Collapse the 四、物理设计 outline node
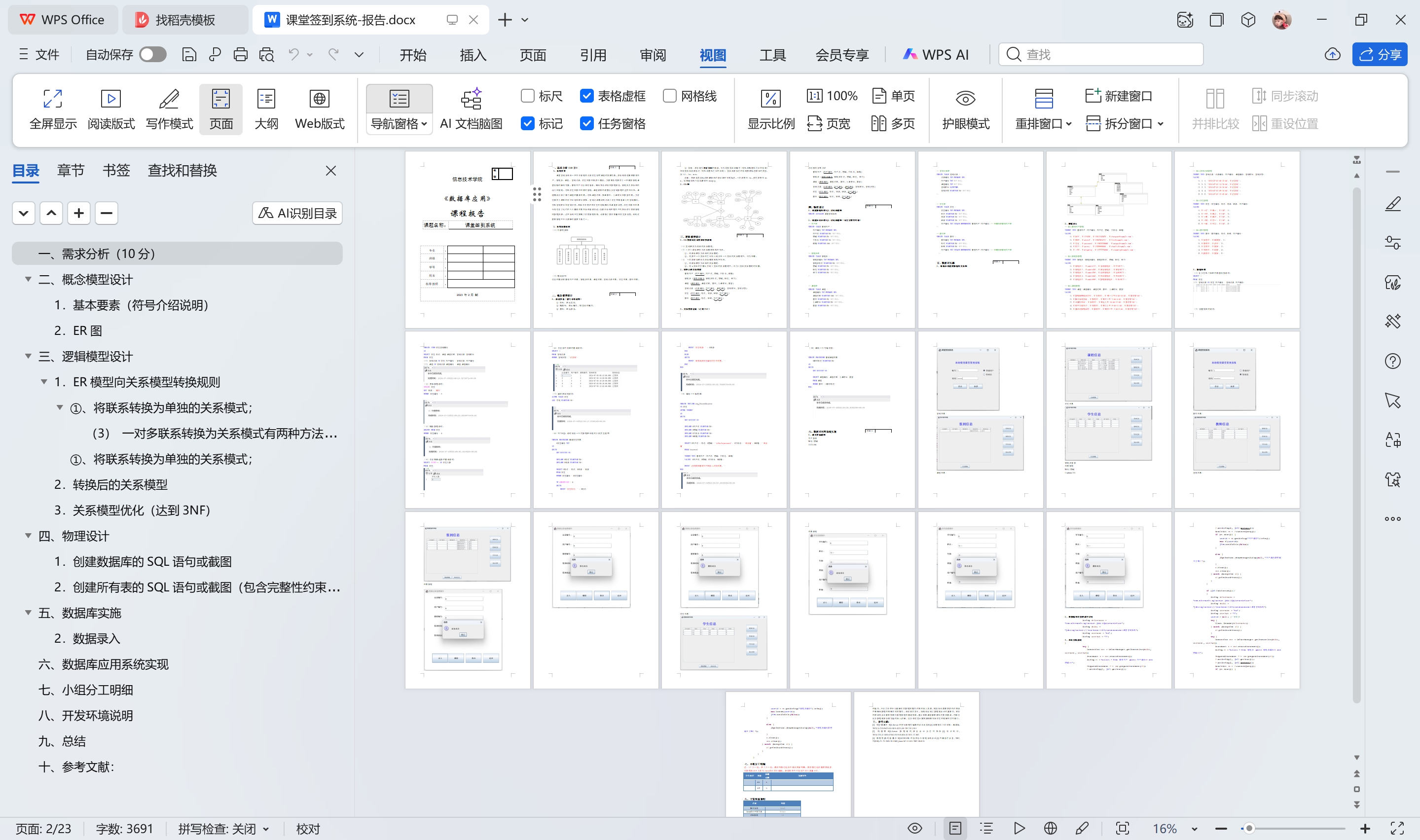 click(x=28, y=536)
